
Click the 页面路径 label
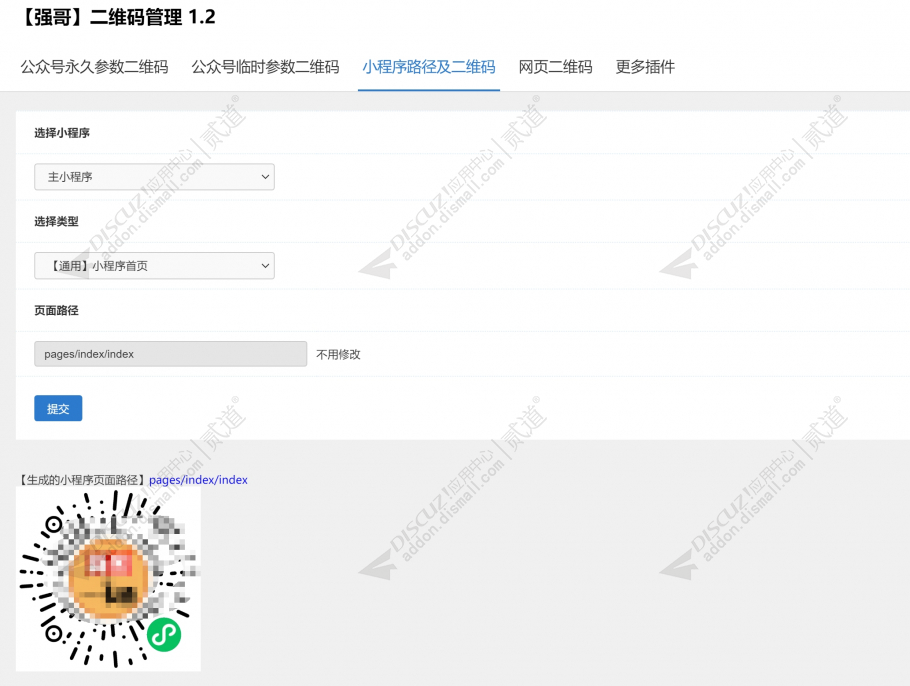(x=56, y=310)
